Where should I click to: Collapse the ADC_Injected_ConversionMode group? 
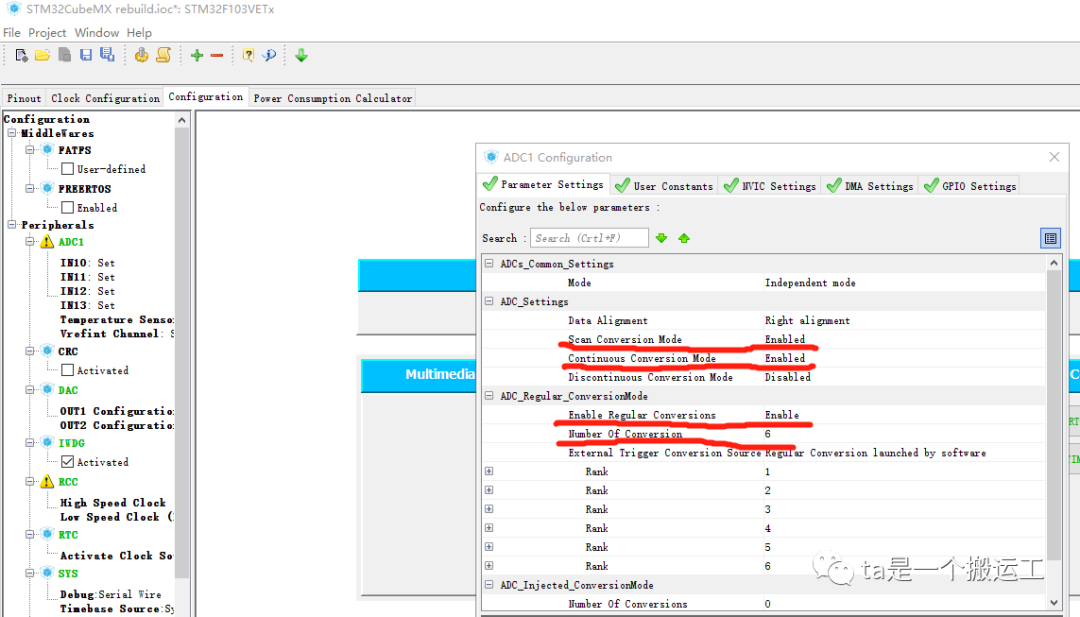pyautogui.click(x=489, y=584)
